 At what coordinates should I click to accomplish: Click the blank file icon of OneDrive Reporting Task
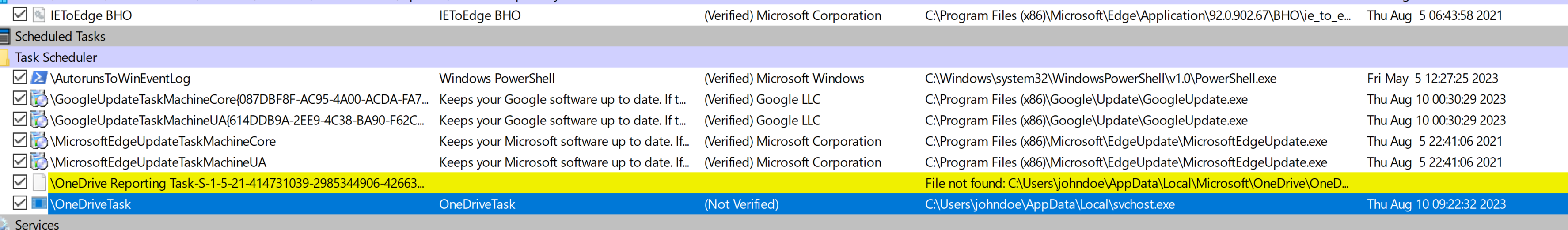[x=39, y=182]
